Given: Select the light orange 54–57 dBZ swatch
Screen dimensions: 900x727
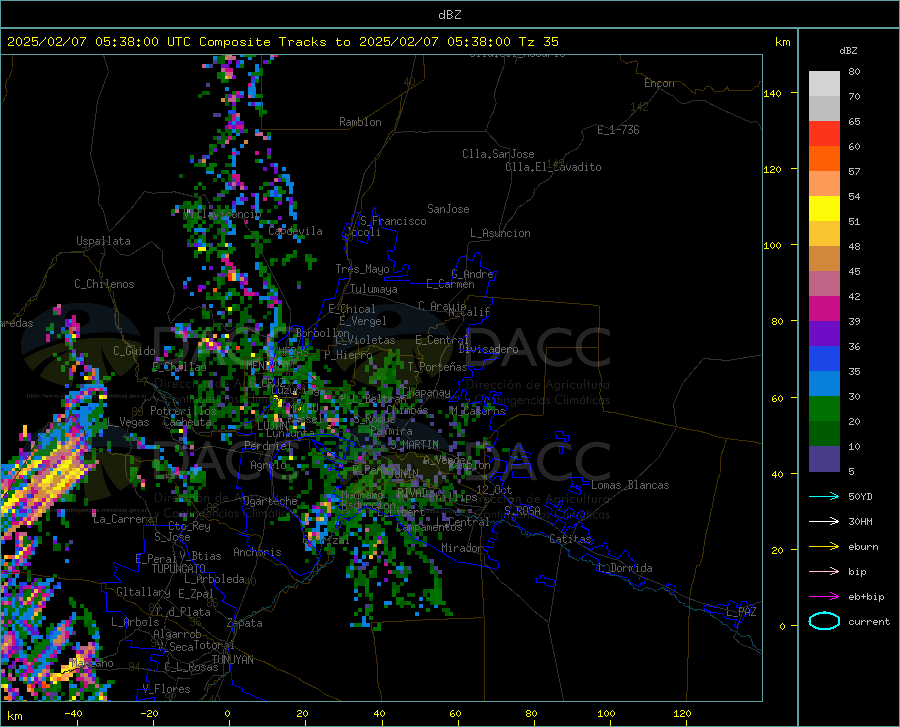Looking at the screenshot, I should (x=824, y=184).
